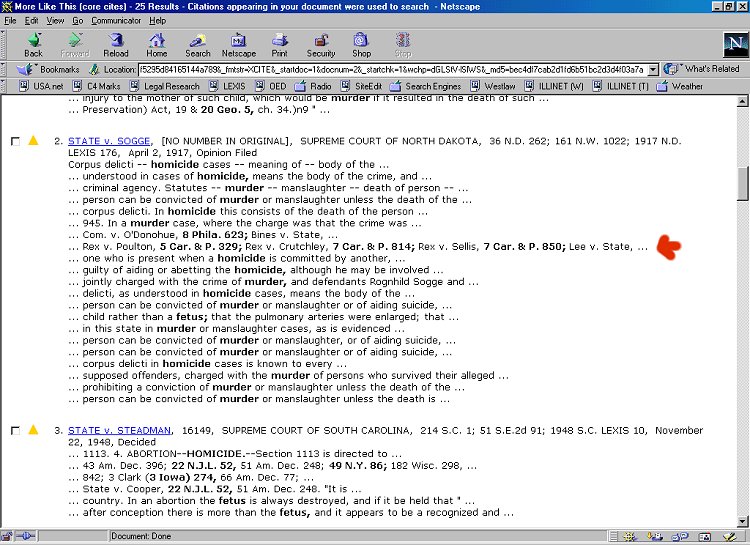Click the security lock icon in status bar

click(x=7, y=536)
